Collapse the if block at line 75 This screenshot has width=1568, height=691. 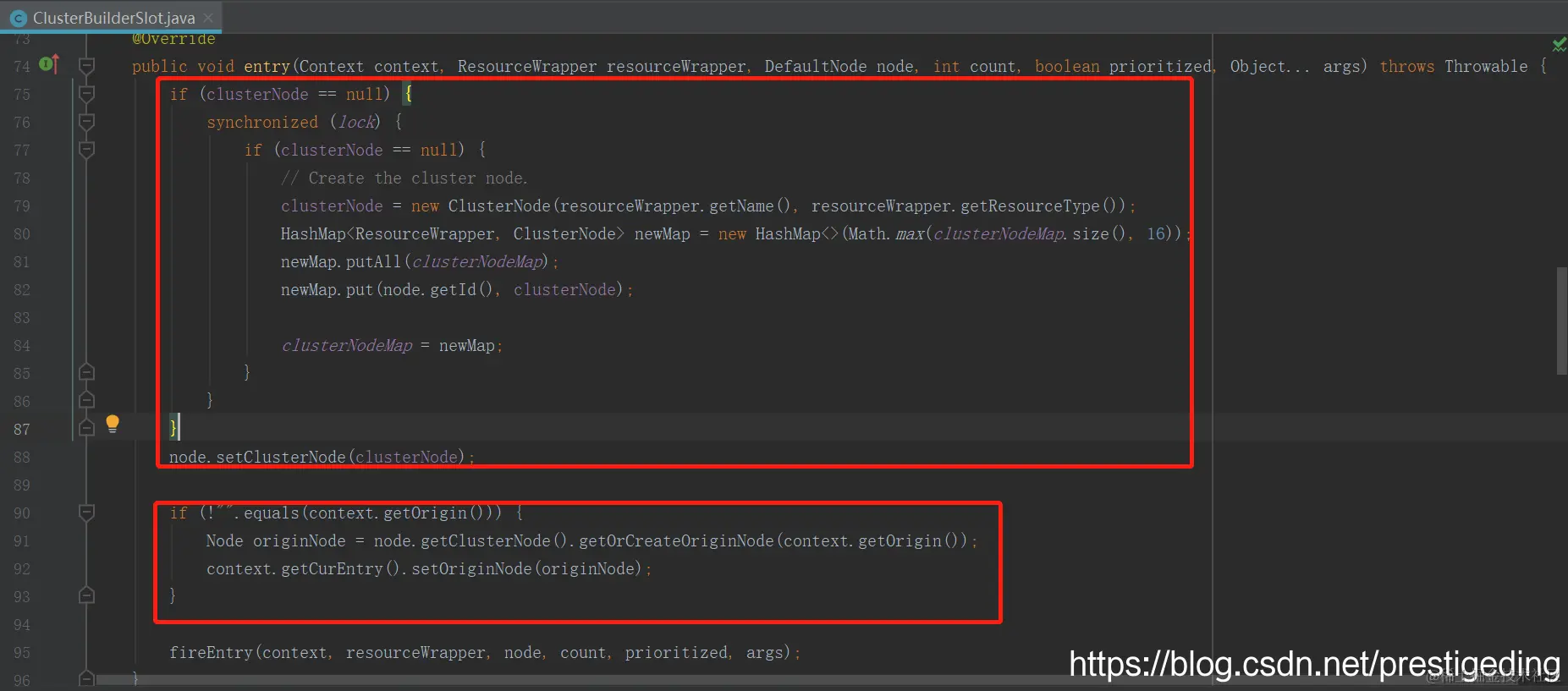[86, 94]
